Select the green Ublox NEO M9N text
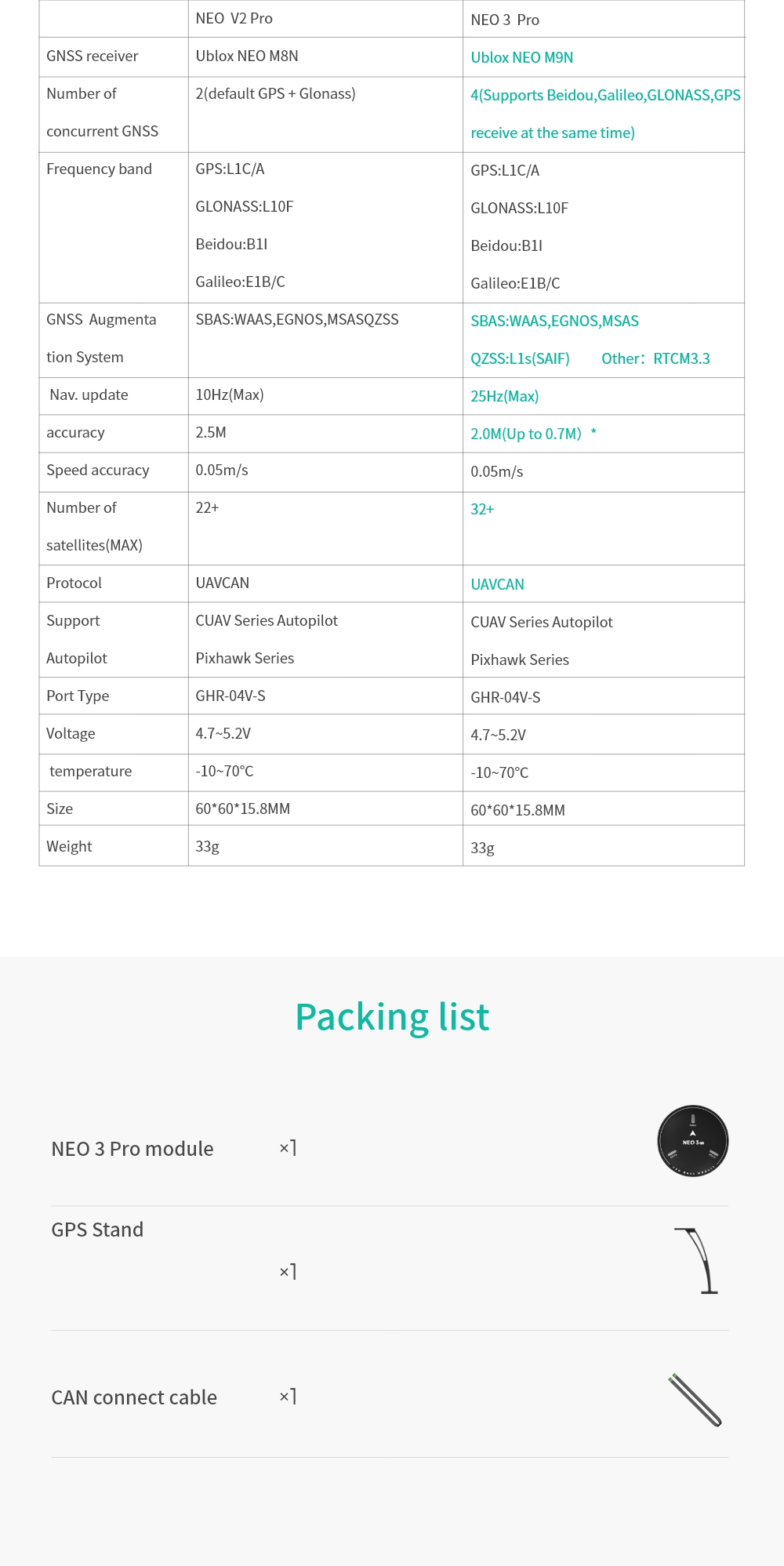 (x=521, y=57)
